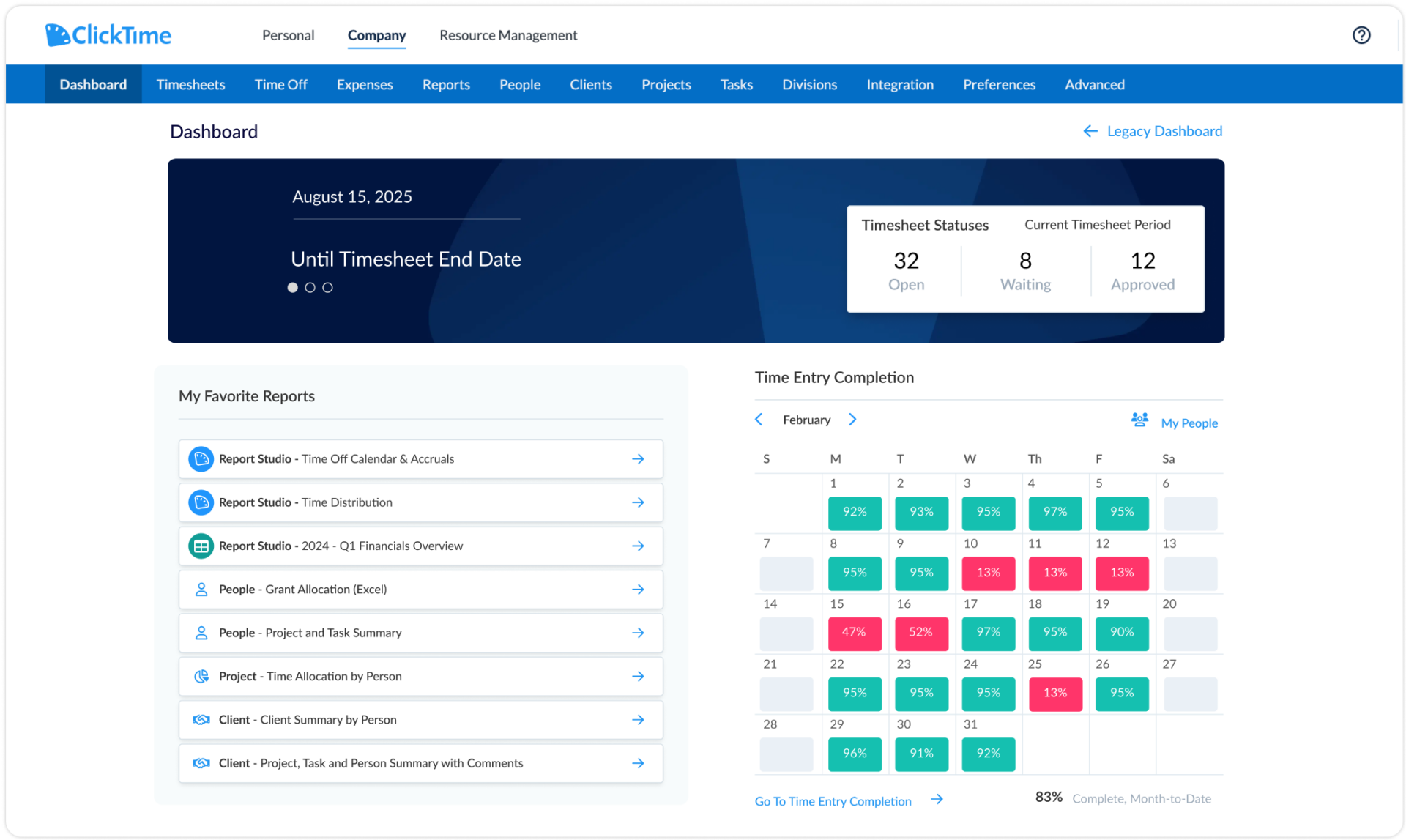This screenshot has width=1406, height=840.
Task: Open Time Distribution report arrow
Action: [x=638, y=502]
